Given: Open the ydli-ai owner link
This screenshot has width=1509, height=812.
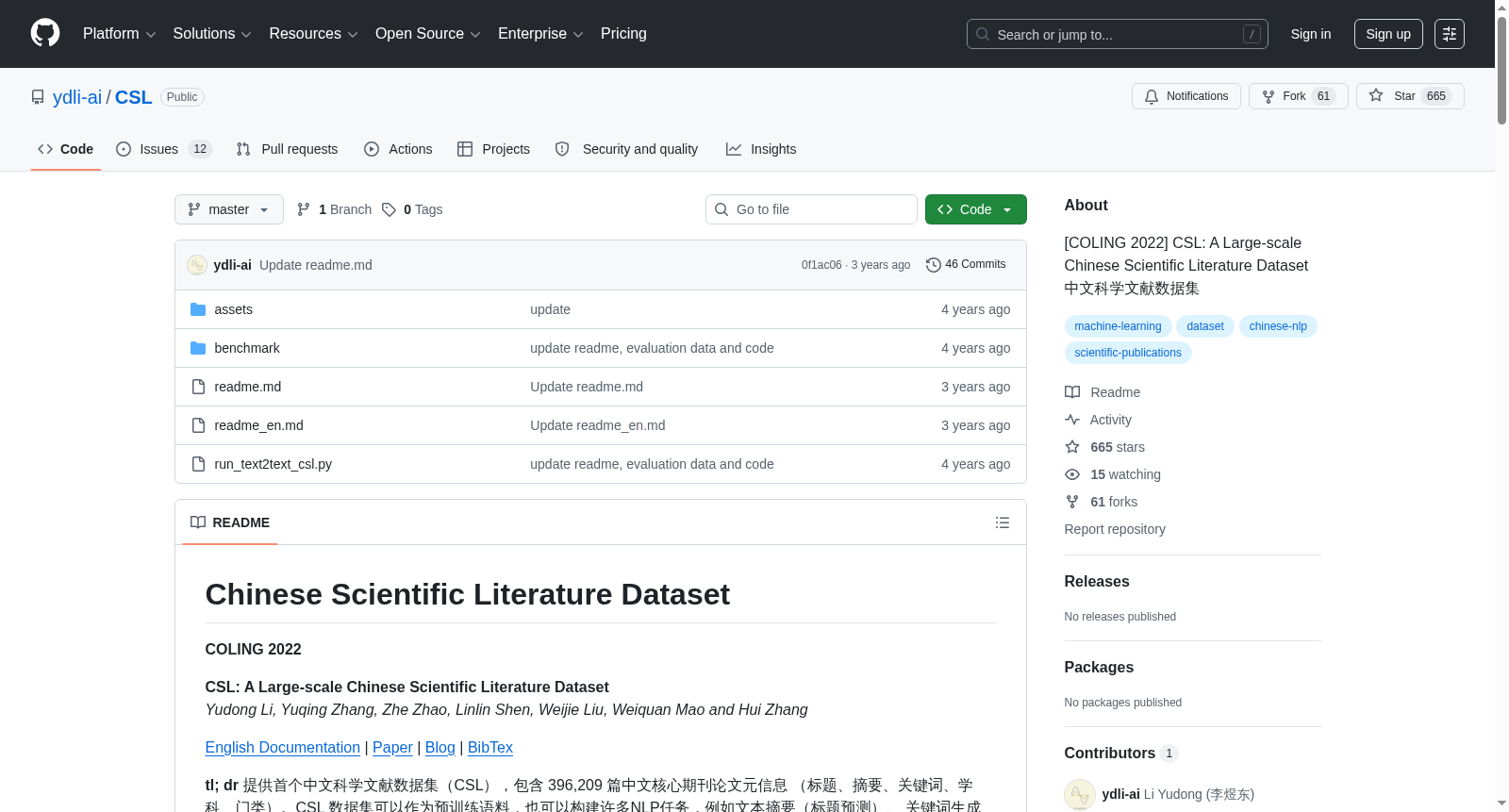Looking at the screenshot, I should [77, 97].
